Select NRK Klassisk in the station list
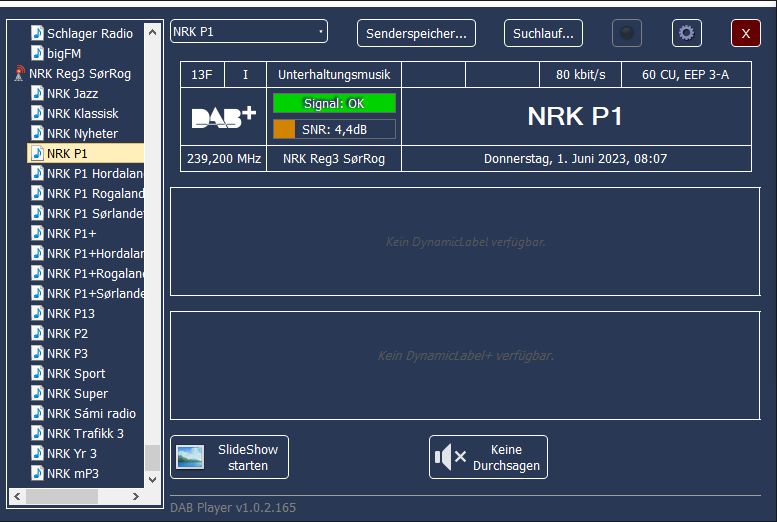Image resolution: width=777 pixels, height=522 pixels. 82,114
